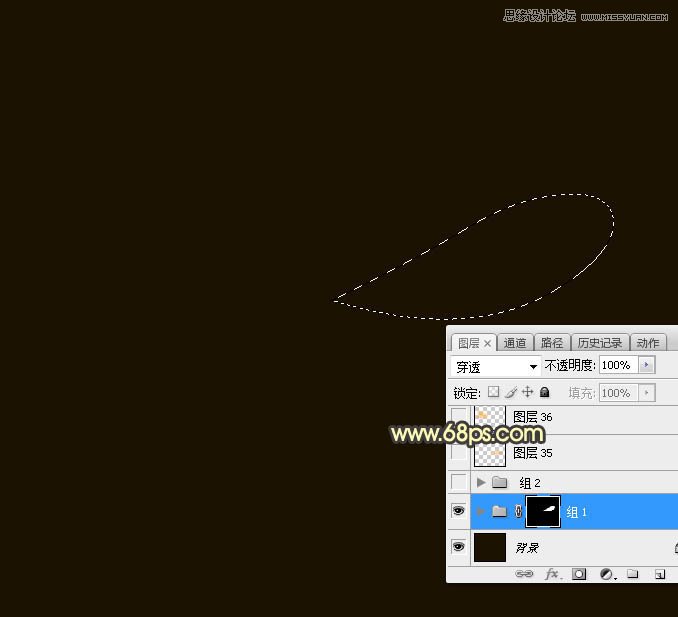The width and height of the screenshot is (678, 617).
Task: Expand the 组 2 group triangle
Action: (481, 482)
